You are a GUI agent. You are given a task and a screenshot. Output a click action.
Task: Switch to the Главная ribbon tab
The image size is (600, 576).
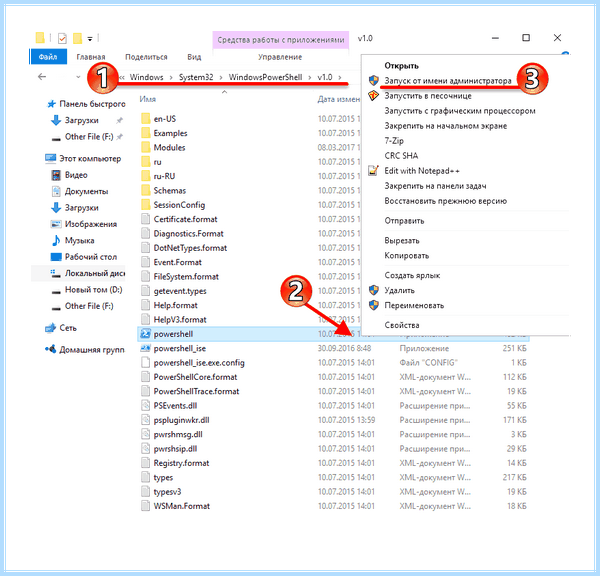tap(91, 57)
